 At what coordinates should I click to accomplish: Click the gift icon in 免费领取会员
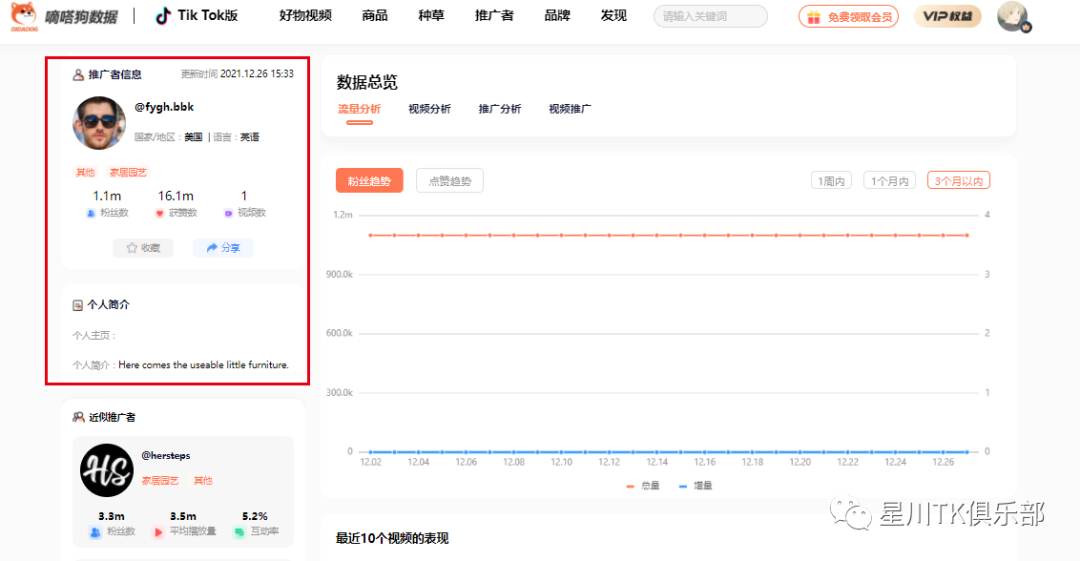pos(814,17)
